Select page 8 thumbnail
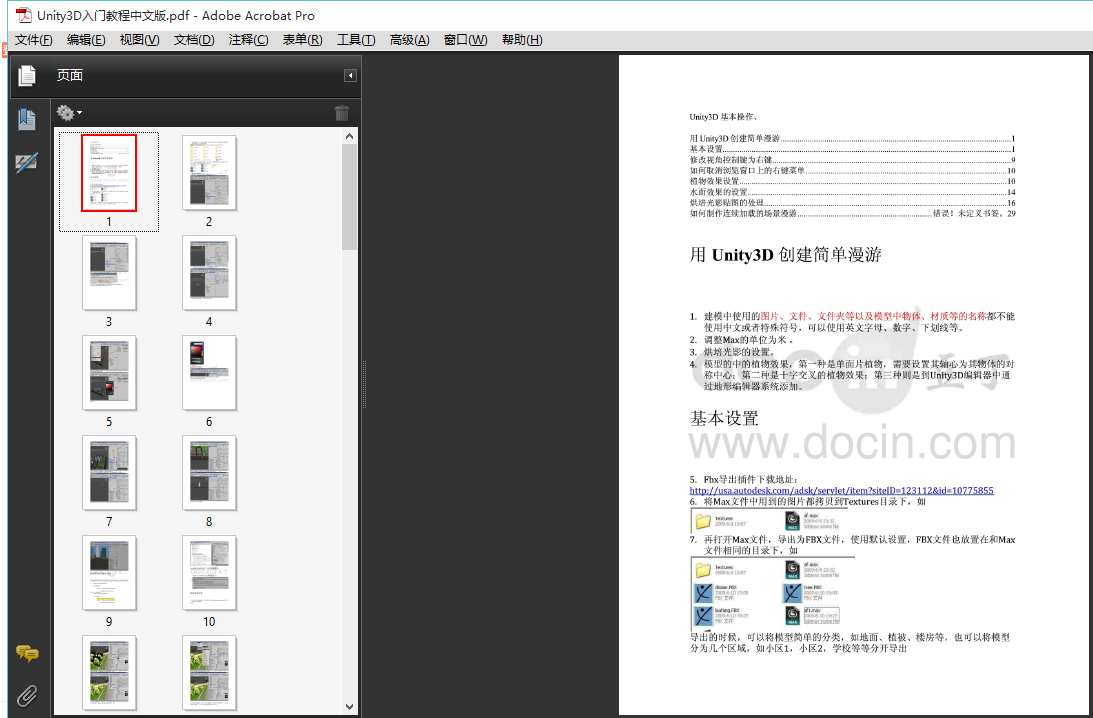Viewport: 1093px width, 718px height. (209, 473)
